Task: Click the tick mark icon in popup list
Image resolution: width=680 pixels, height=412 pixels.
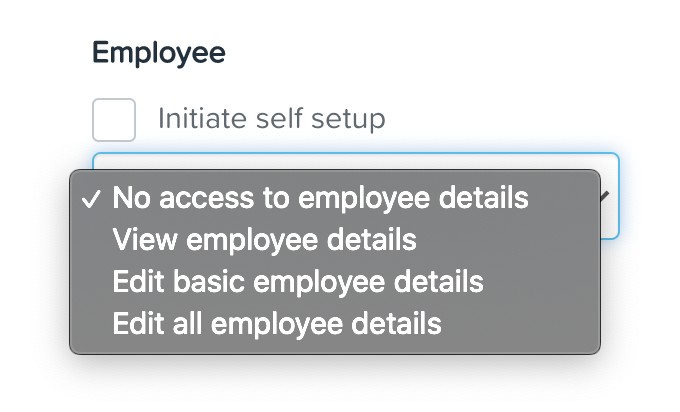Action: point(91,199)
